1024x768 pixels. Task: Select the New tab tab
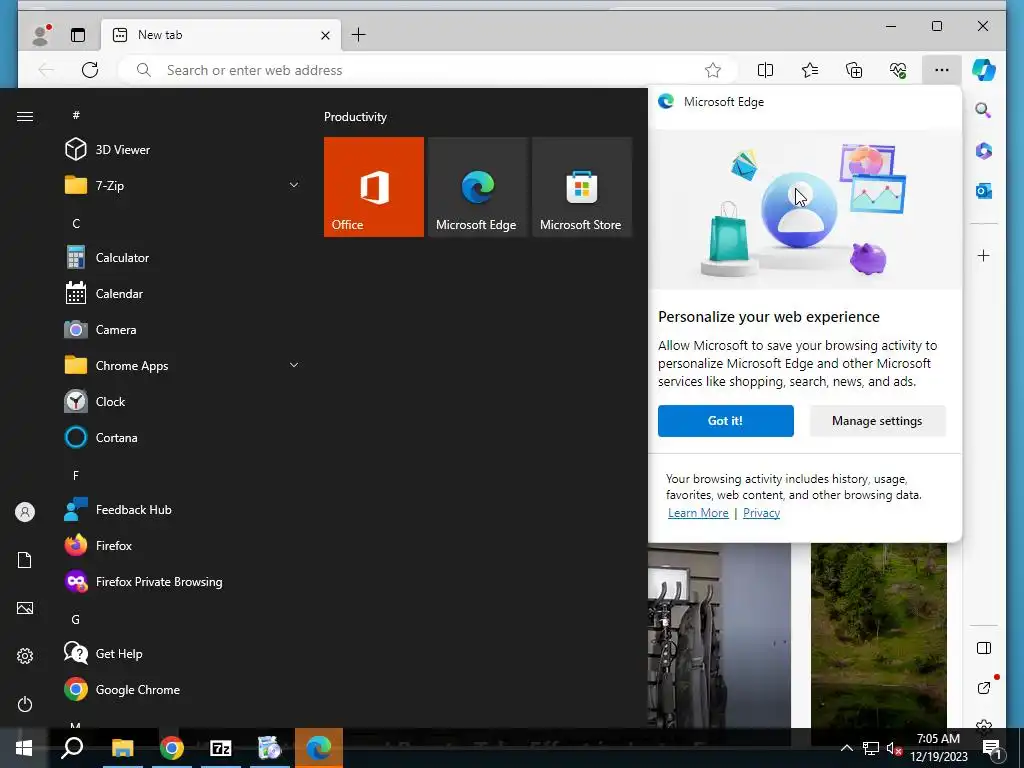point(220,35)
